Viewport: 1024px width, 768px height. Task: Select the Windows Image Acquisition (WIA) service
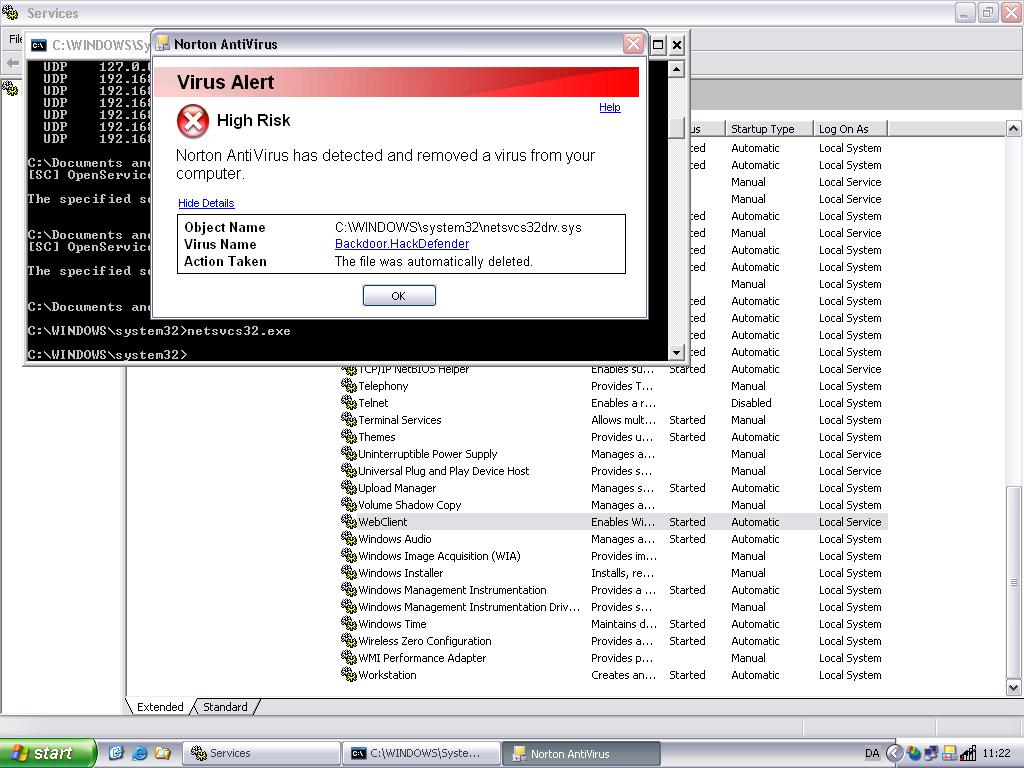614,556
